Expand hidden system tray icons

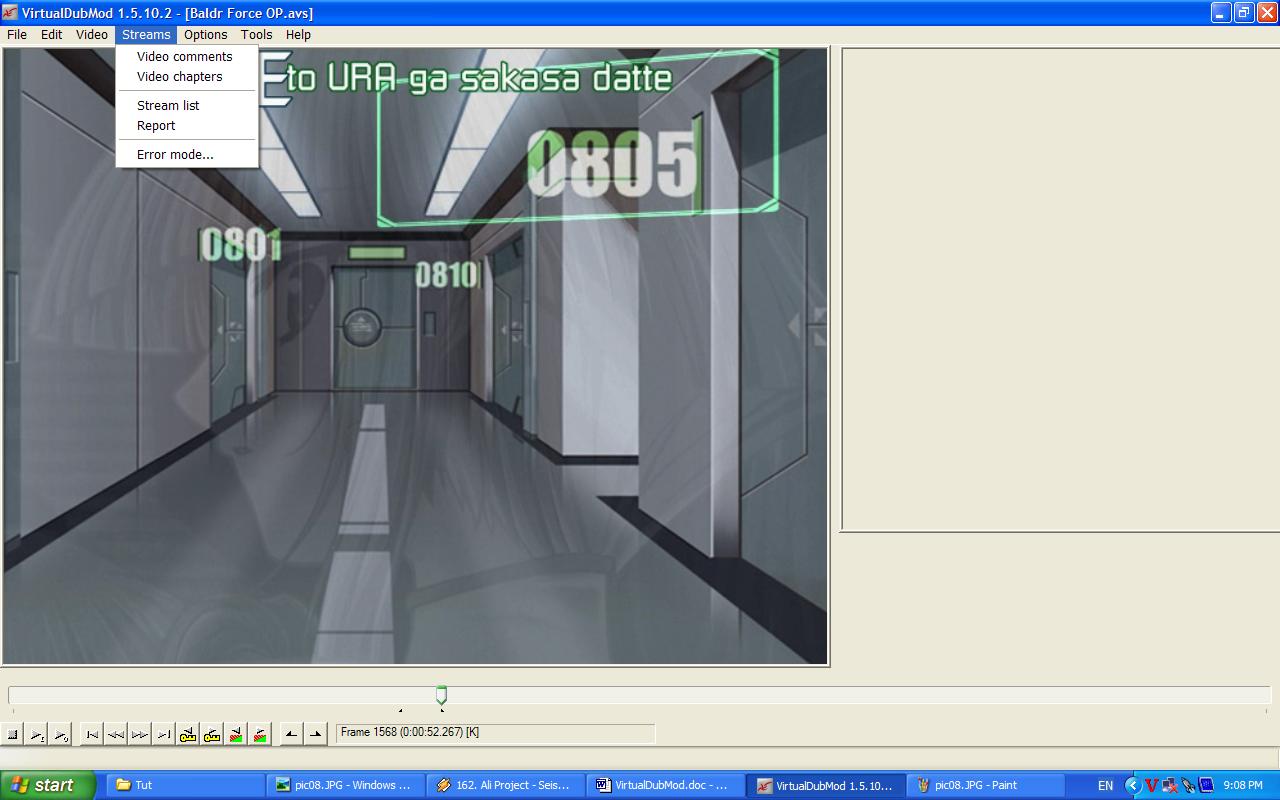point(1133,785)
